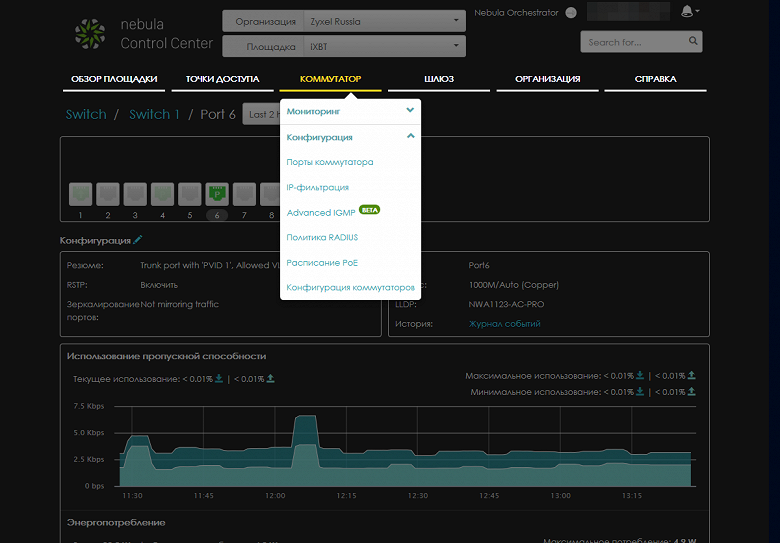Open the Журнал событий link
The height and width of the screenshot is (543, 780).
click(504, 324)
